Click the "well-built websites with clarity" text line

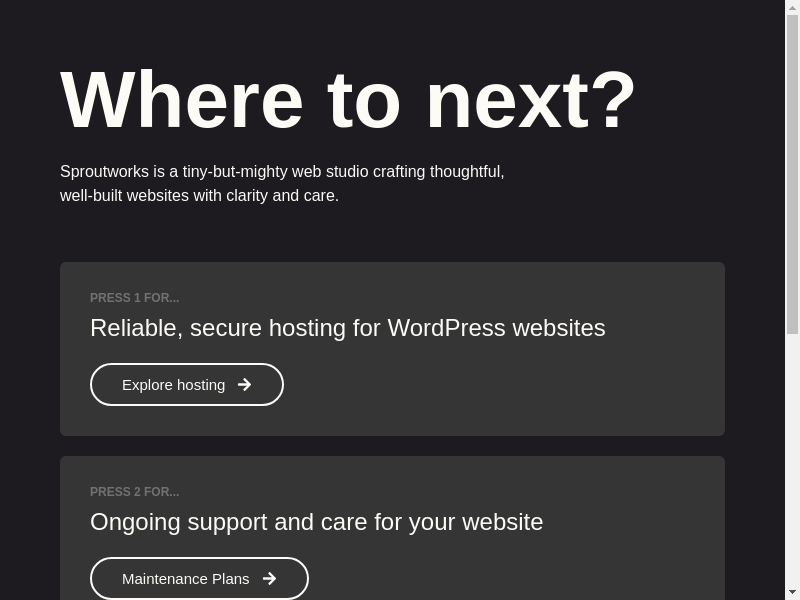[x=199, y=196]
